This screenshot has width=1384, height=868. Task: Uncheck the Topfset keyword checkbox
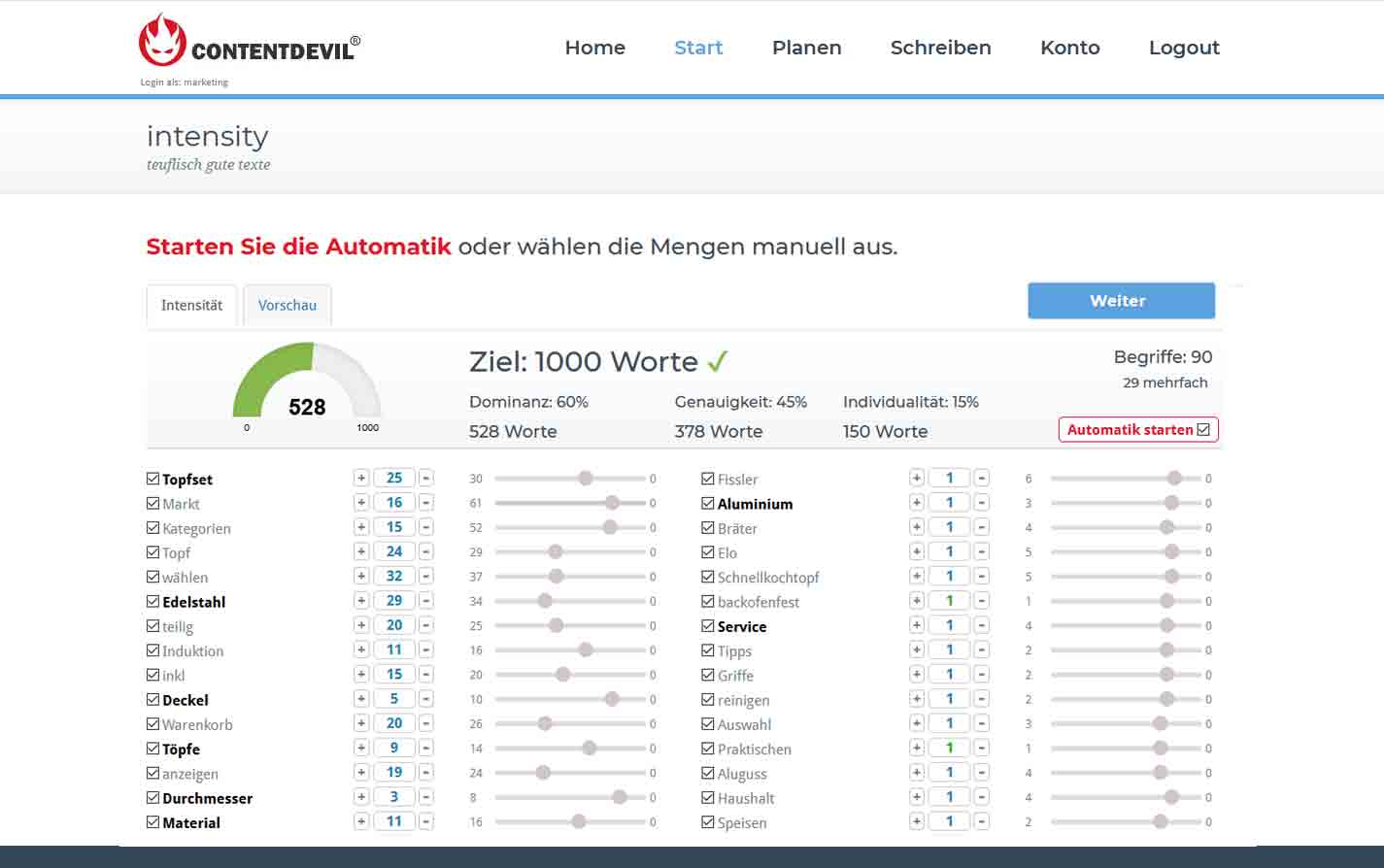[153, 479]
